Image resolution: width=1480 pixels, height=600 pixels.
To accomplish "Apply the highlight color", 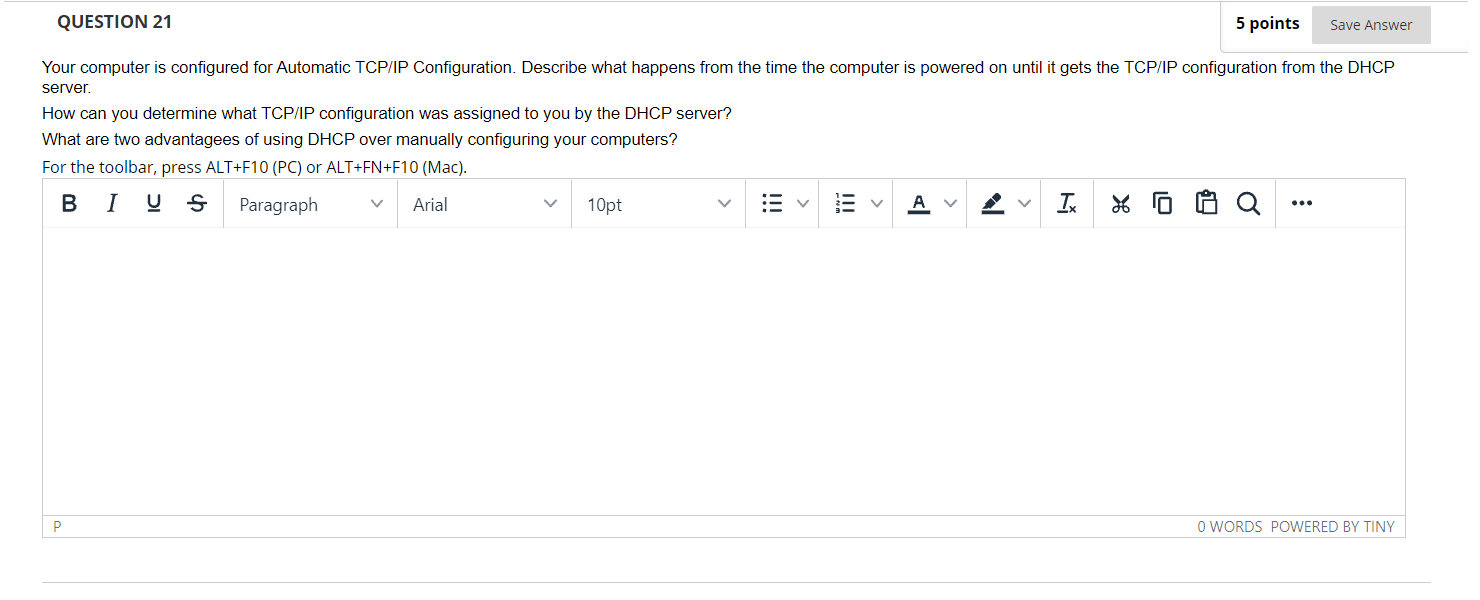I will pos(991,204).
